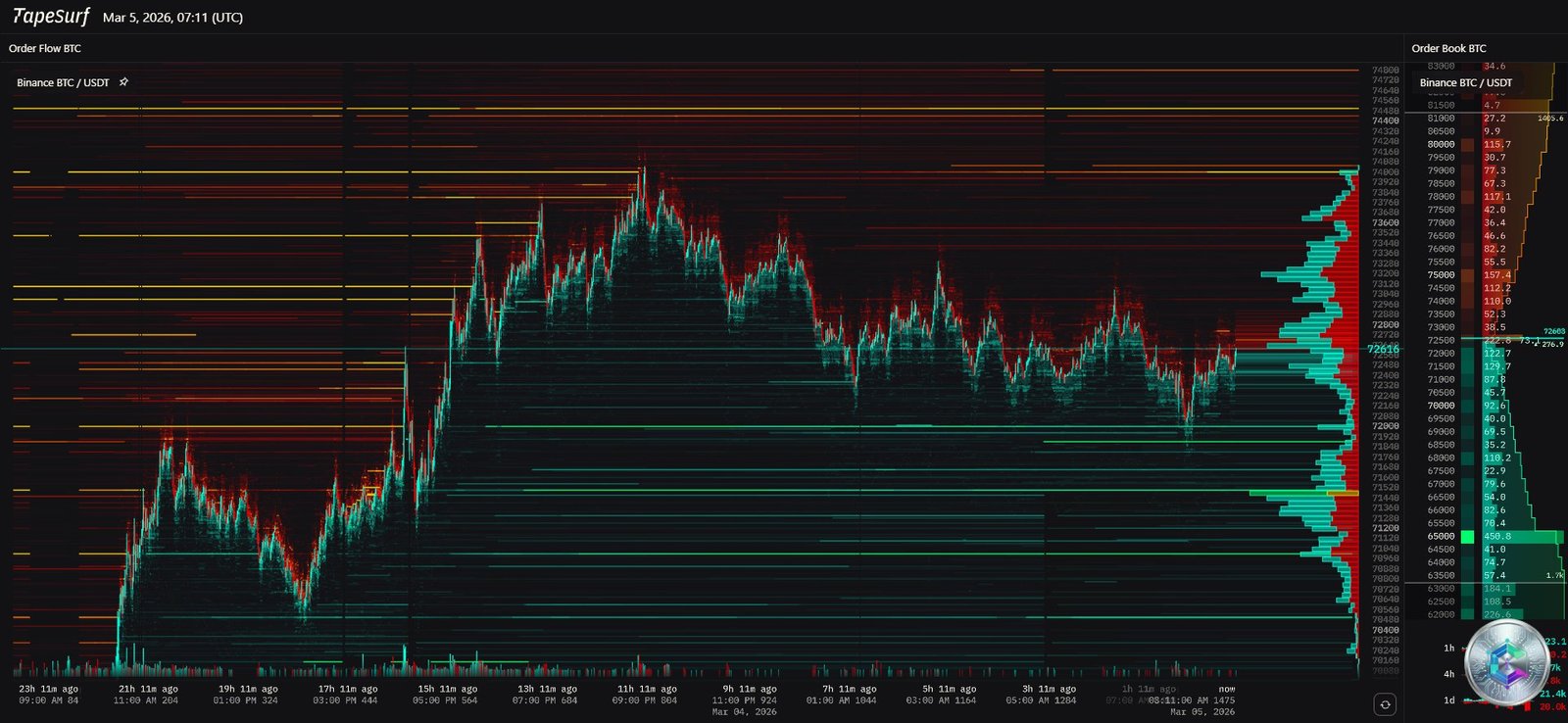
Task: Click Binance BTC / USDT label in Order Flow chart
Action: click(x=63, y=82)
